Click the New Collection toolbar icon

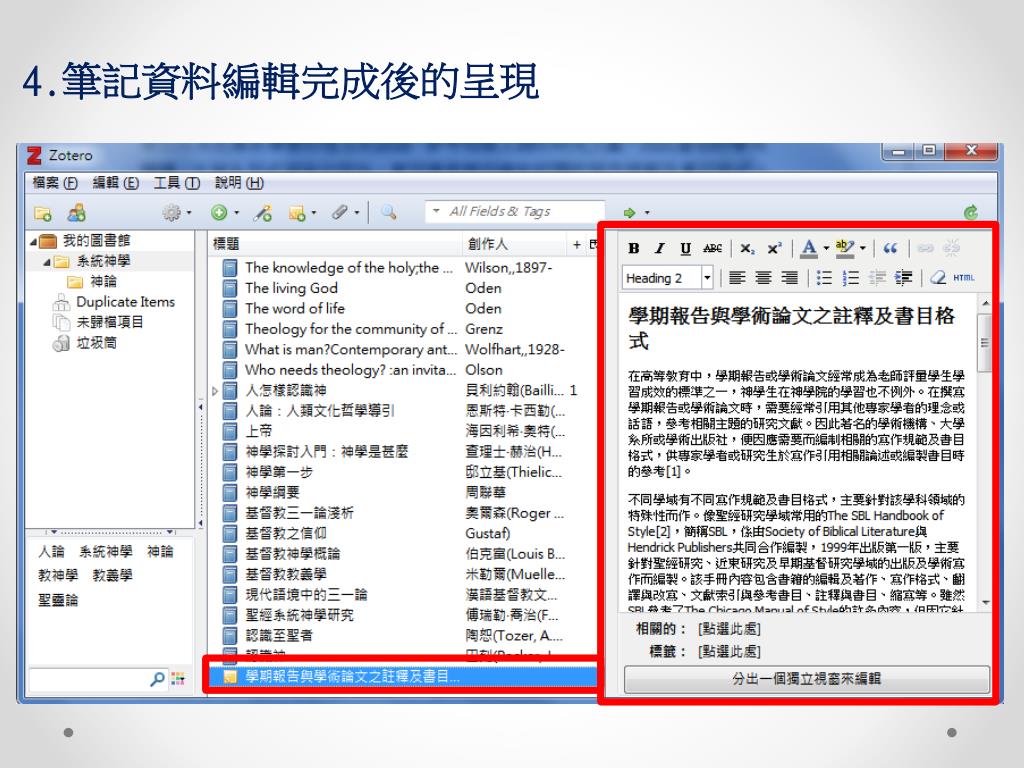[43, 213]
